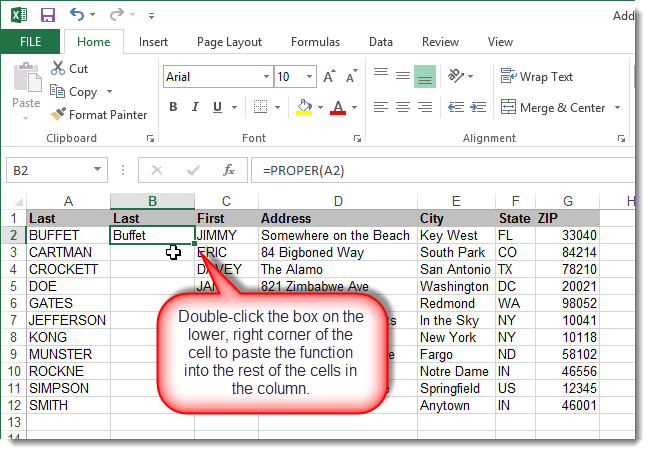Center cell text horizontally
Viewport: 650px width, 454px height.
[x=403, y=107]
